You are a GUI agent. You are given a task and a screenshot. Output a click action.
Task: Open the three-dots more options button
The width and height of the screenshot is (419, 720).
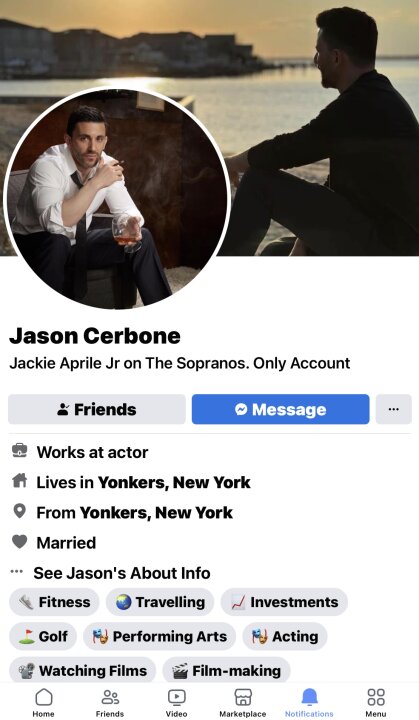tap(394, 409)
